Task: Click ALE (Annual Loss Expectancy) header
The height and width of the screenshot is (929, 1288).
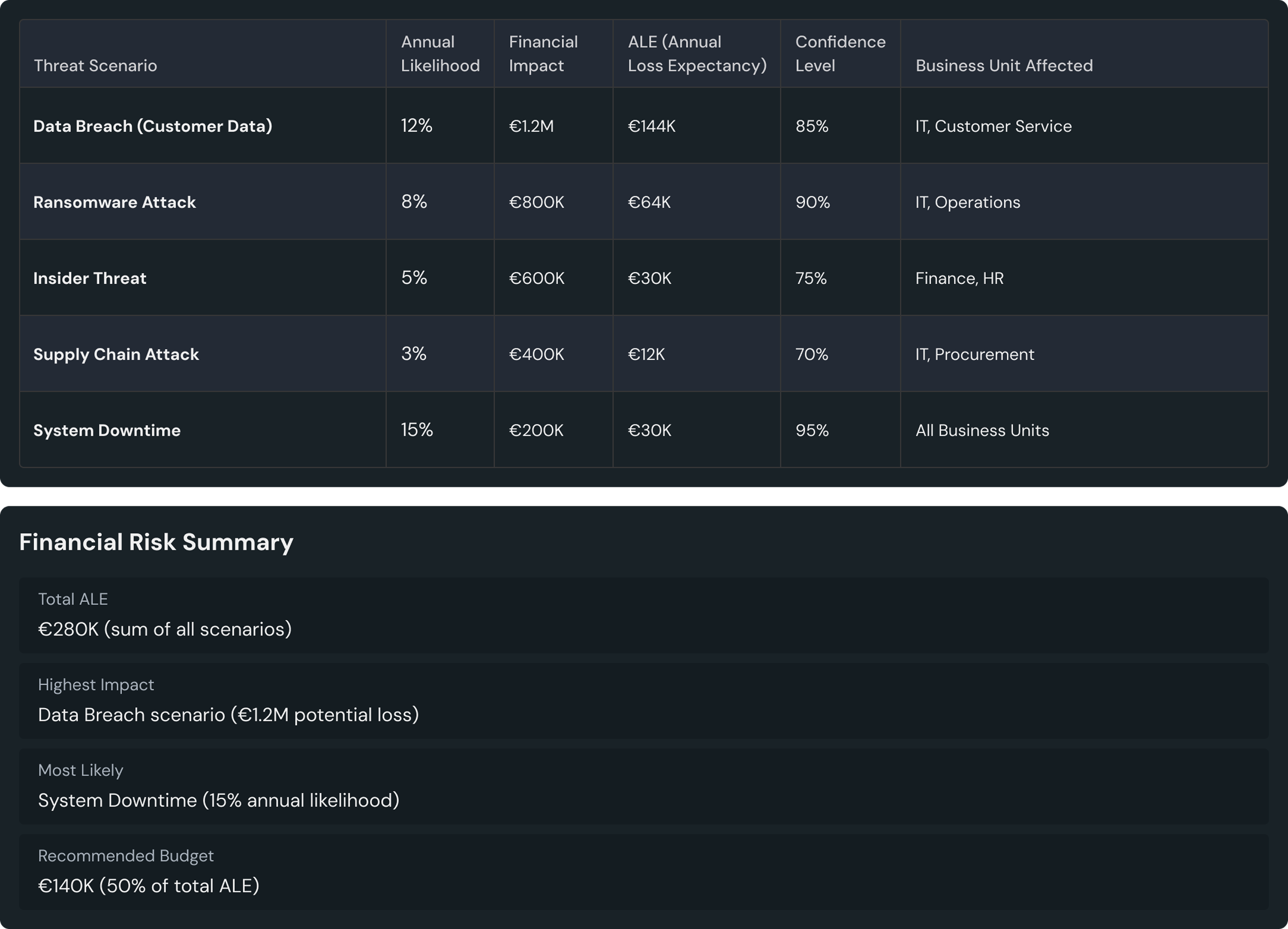Action: point(697,53)
